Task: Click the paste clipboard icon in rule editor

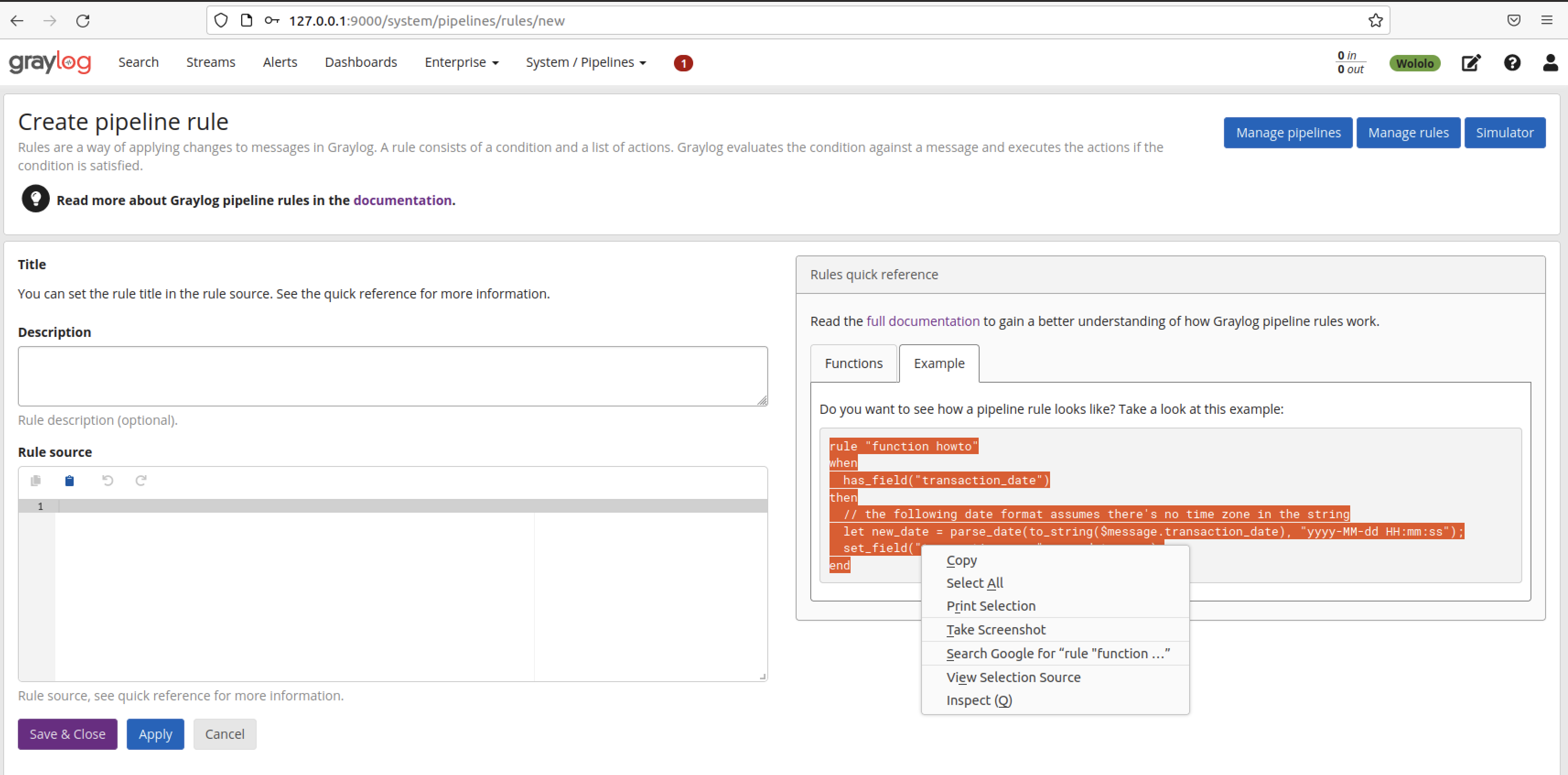Action: click(x=70, y=481)
